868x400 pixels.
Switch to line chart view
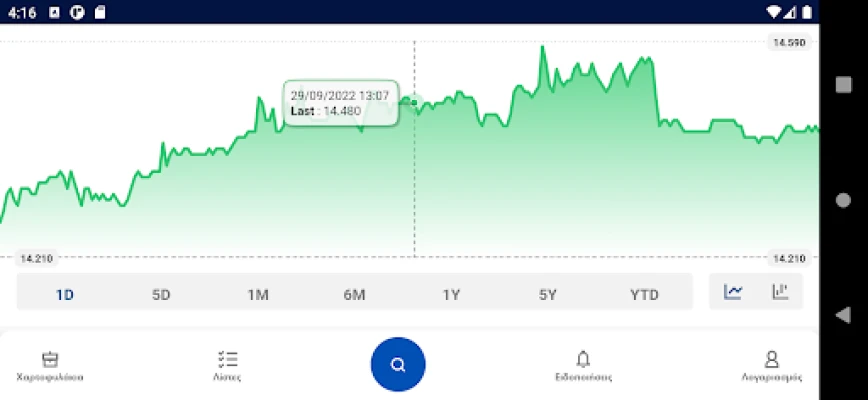[x=734, y=292]
